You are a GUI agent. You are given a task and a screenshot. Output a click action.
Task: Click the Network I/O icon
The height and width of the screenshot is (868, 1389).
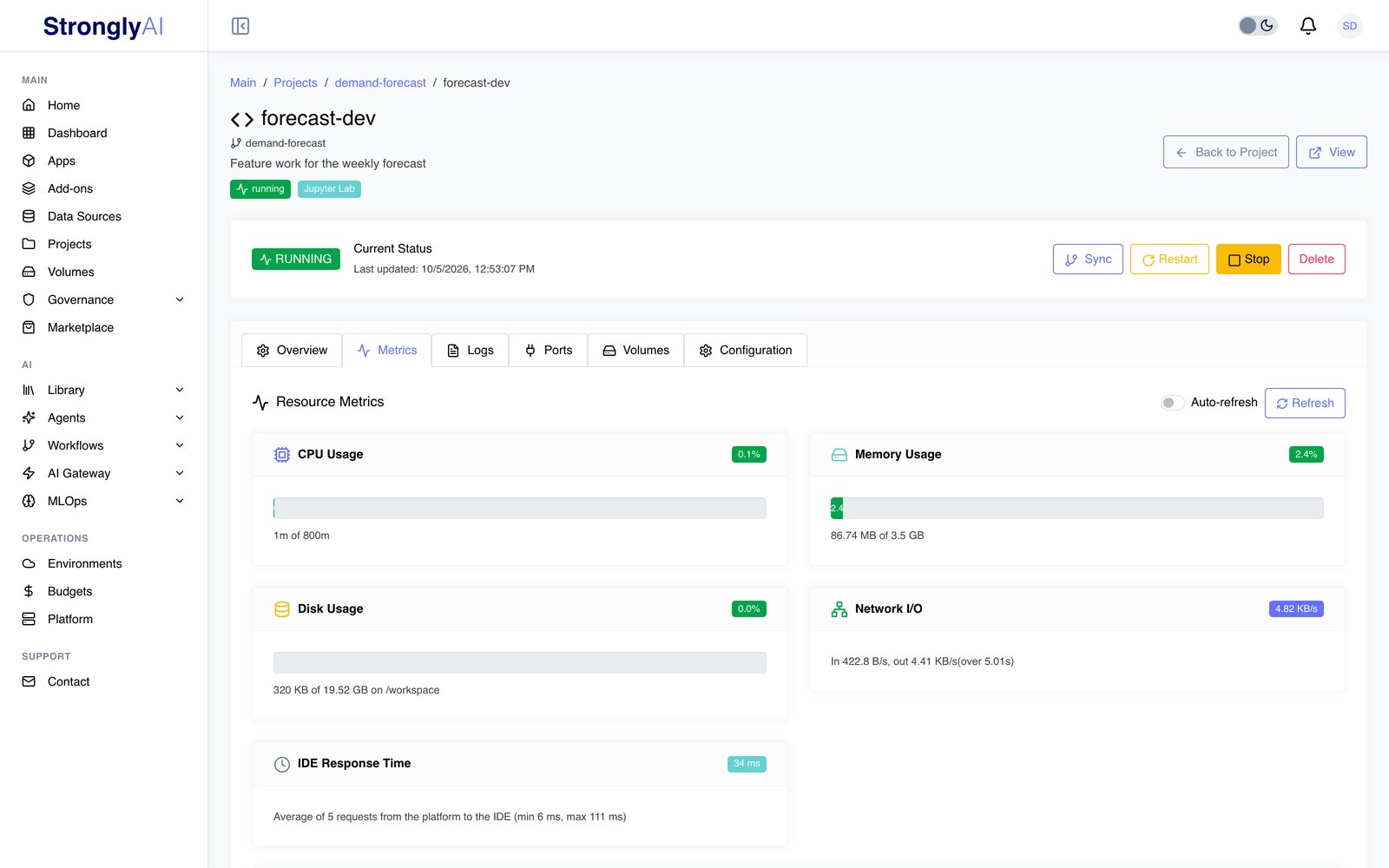pos(839,609)
